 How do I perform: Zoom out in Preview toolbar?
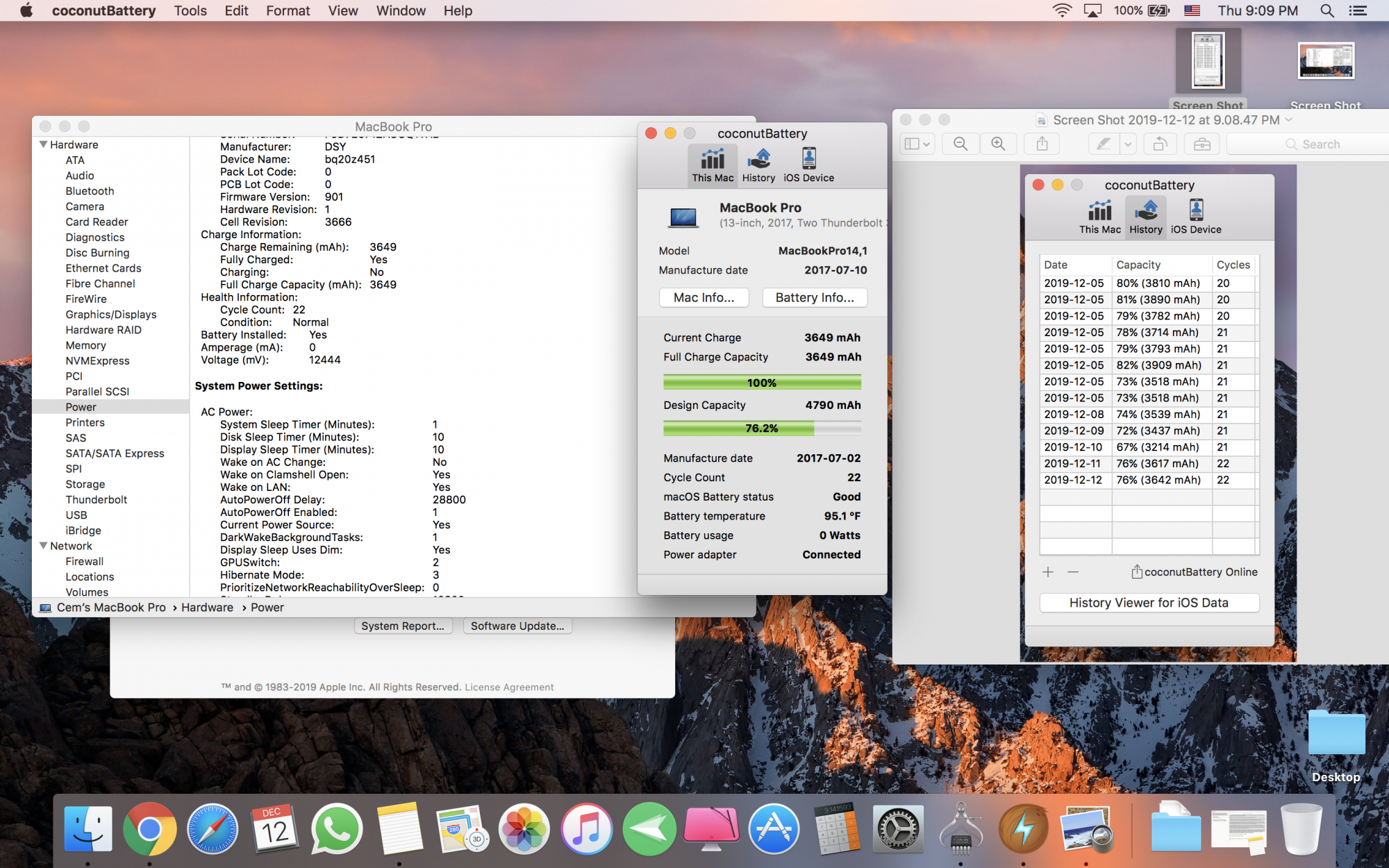[960, 144]
